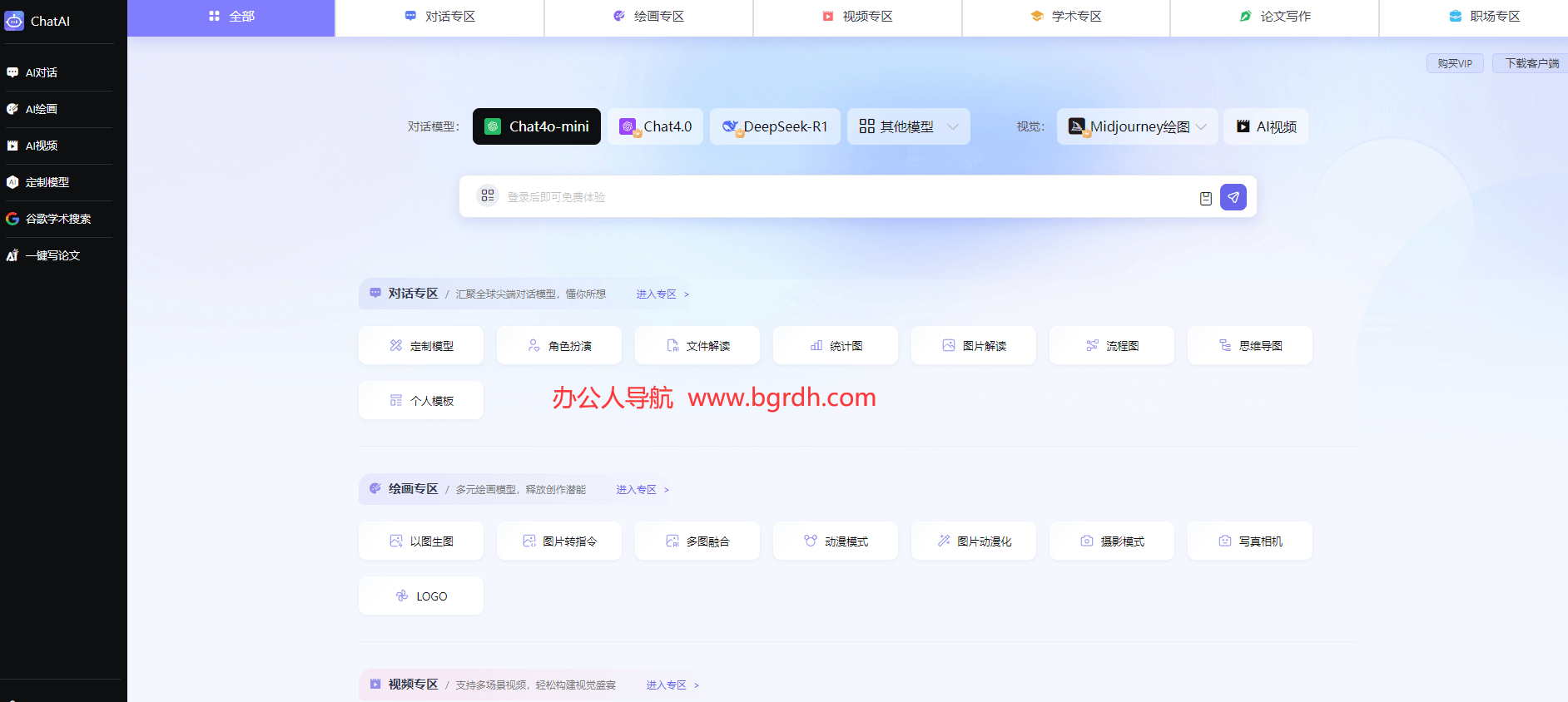Click the 绘画专区 section heading
The width and height of the screenshot is (1568, 702).
413,489
